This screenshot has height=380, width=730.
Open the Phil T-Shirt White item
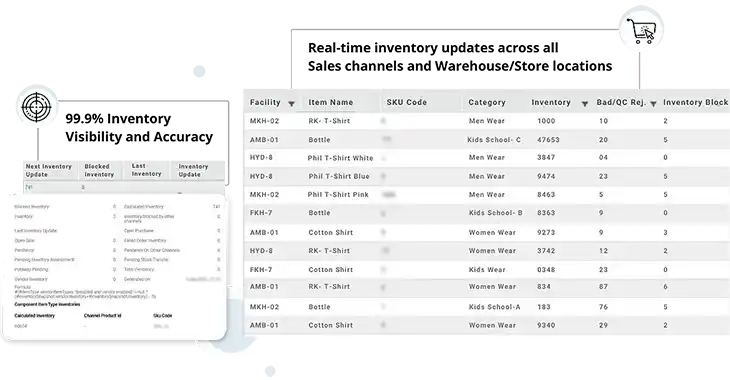pyautogui.click(x=340, y=158)
